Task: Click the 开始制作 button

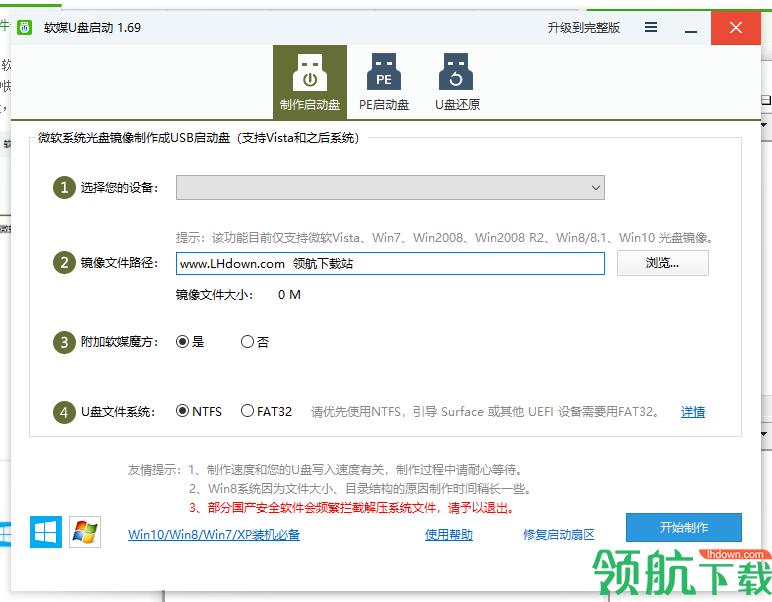Action: (x=684, y=528)
